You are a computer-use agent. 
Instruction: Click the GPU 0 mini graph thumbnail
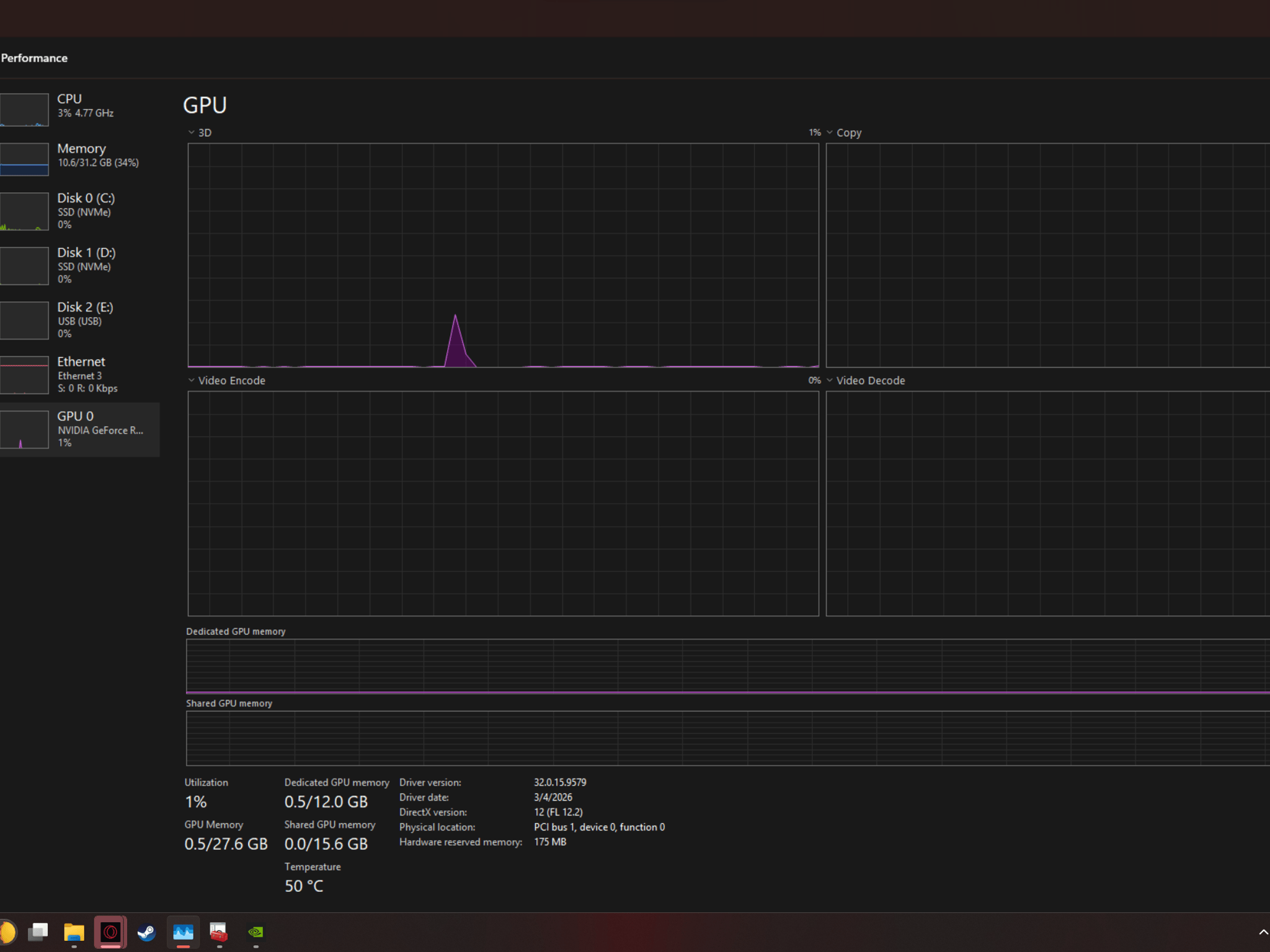(x=24, y=430)
